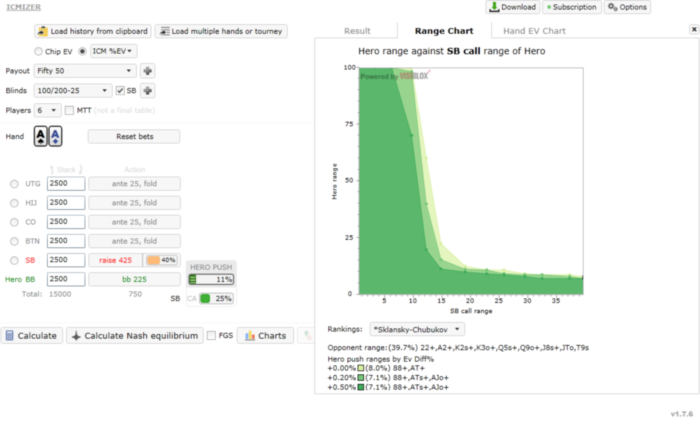
Task: Expand the Payout Fifty 50 dropdown
Action: (x=85, y=71)
